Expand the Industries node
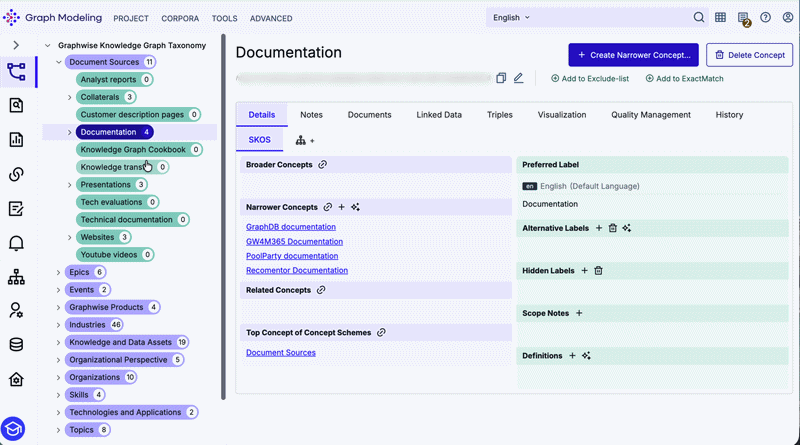 [59, 325]
